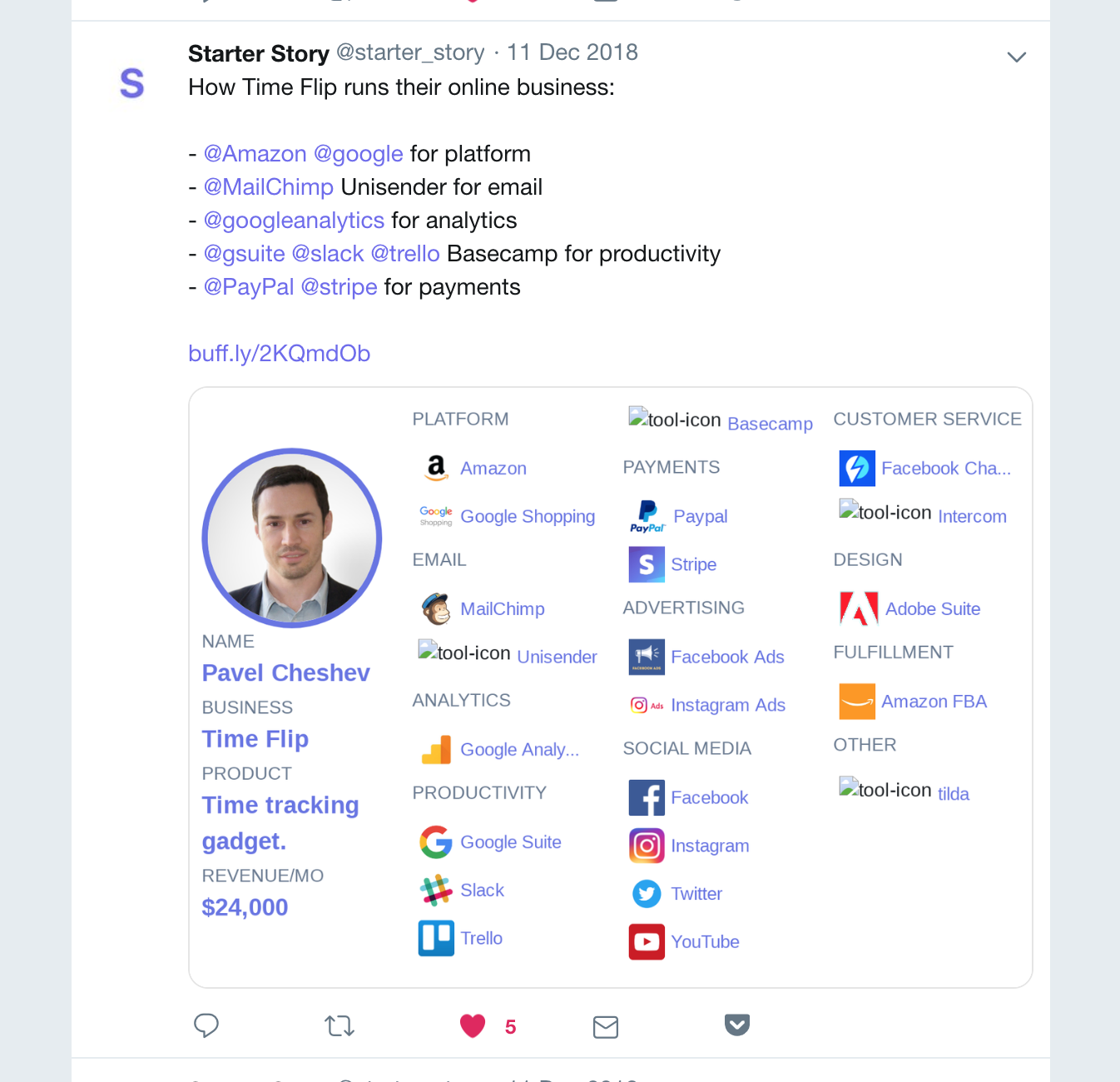Screen dimensions: 1120x1082
Task: Open the @googleanalytics mention
Action: coord(294,221)
